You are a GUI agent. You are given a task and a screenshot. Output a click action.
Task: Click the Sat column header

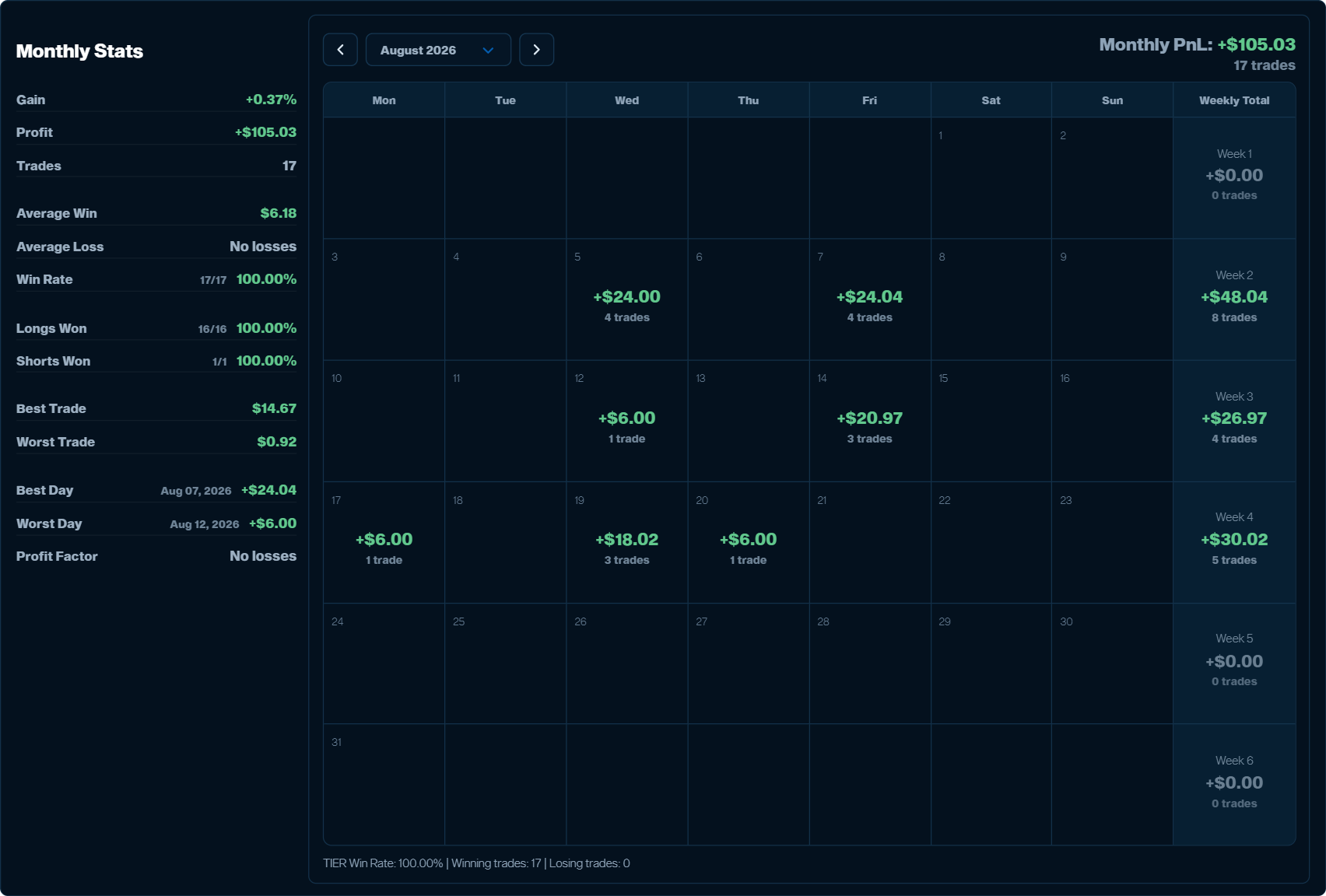[x=991, y=100]
